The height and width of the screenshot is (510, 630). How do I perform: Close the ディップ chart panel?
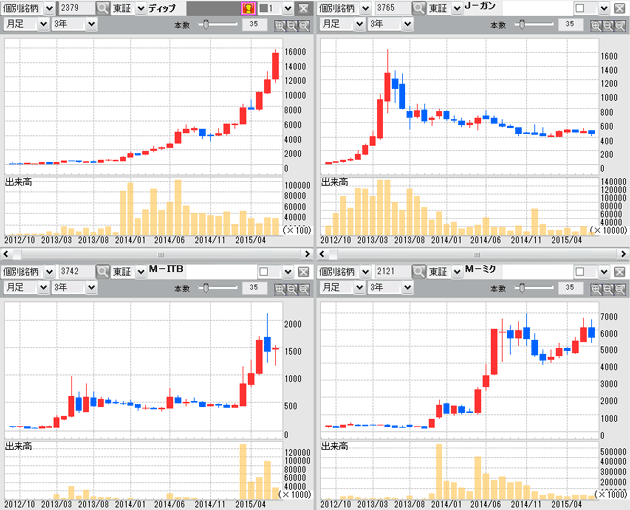[x=304, y=8]
